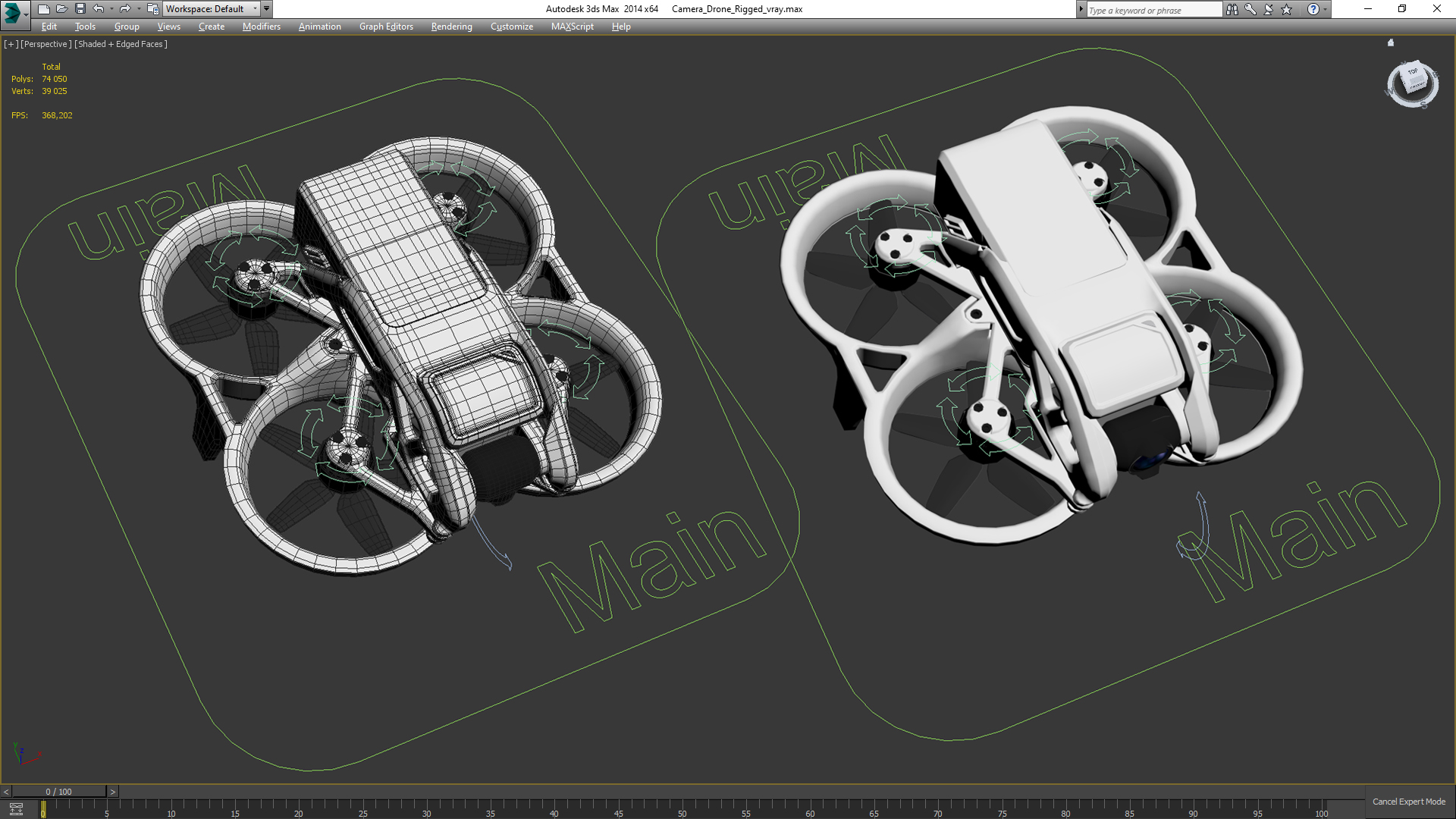Image resolution: width=1456 pixels, height=819 pixels.
Task: Open the Help menu
Action: point(621,27)
